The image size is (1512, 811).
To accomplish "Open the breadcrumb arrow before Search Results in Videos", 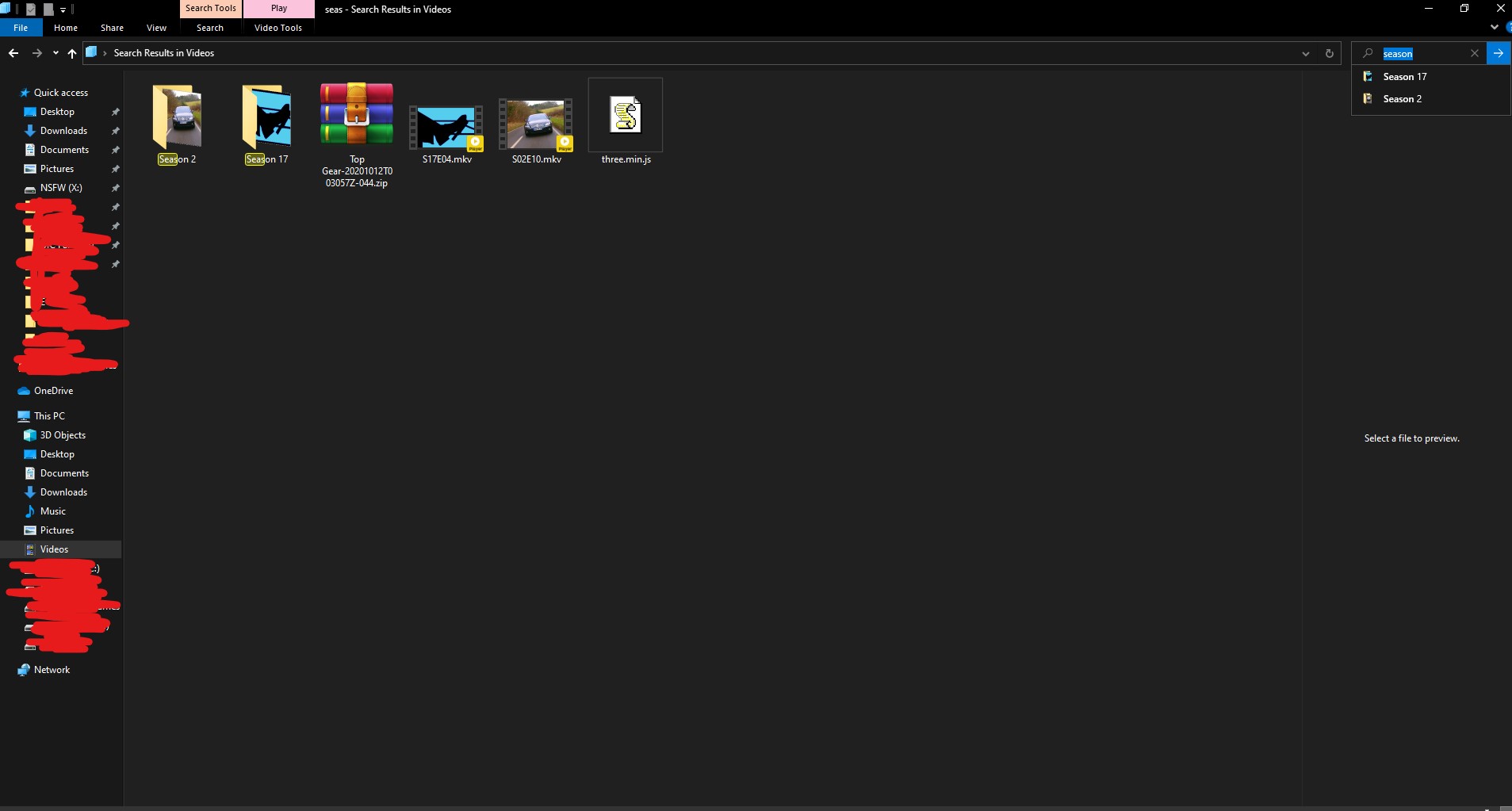I will [x=105, y=53].
